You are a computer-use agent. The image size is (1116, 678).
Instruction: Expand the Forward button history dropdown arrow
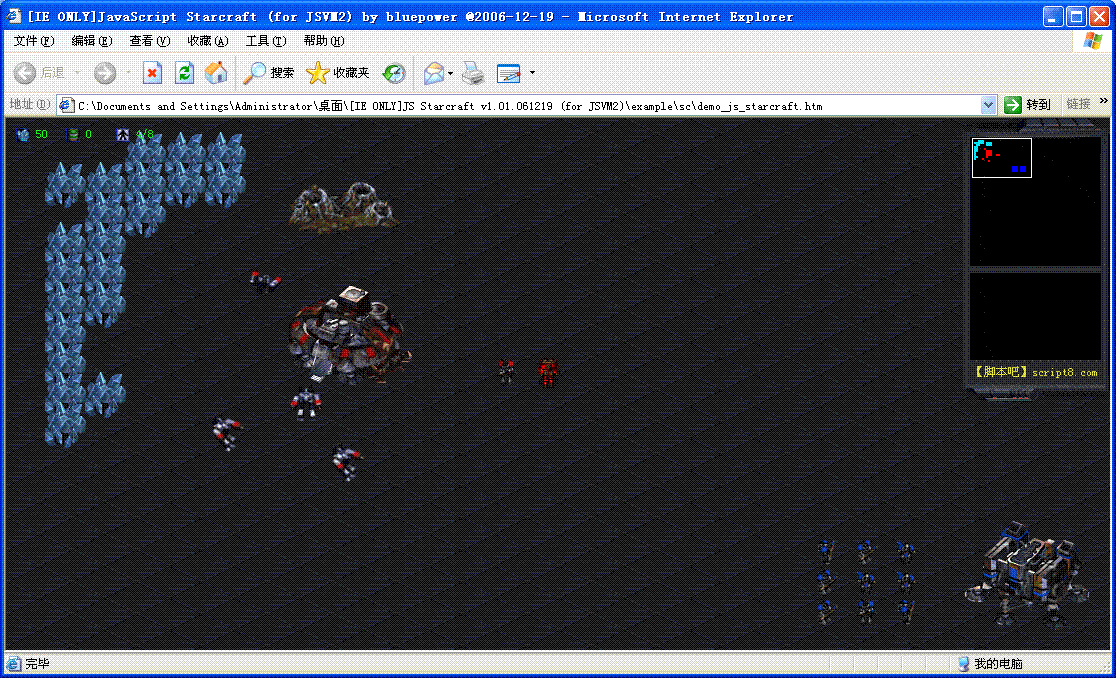pyautogui.click(x=128, y=73)
